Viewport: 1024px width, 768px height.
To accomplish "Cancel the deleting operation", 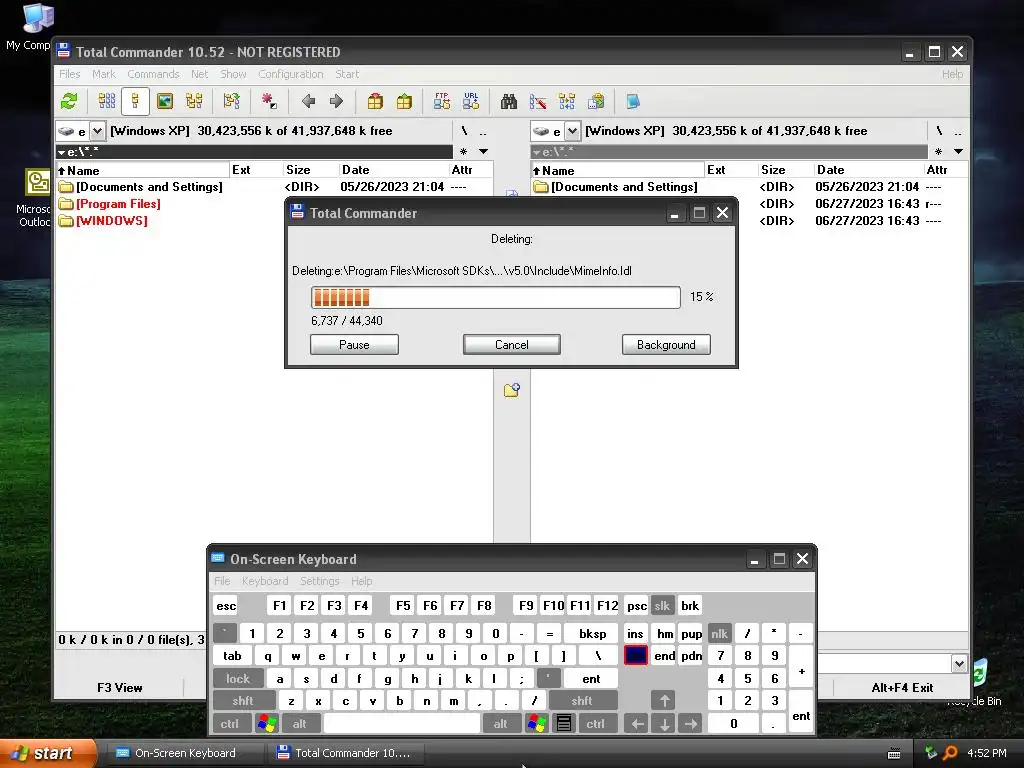I will click(x=511, y=345).
